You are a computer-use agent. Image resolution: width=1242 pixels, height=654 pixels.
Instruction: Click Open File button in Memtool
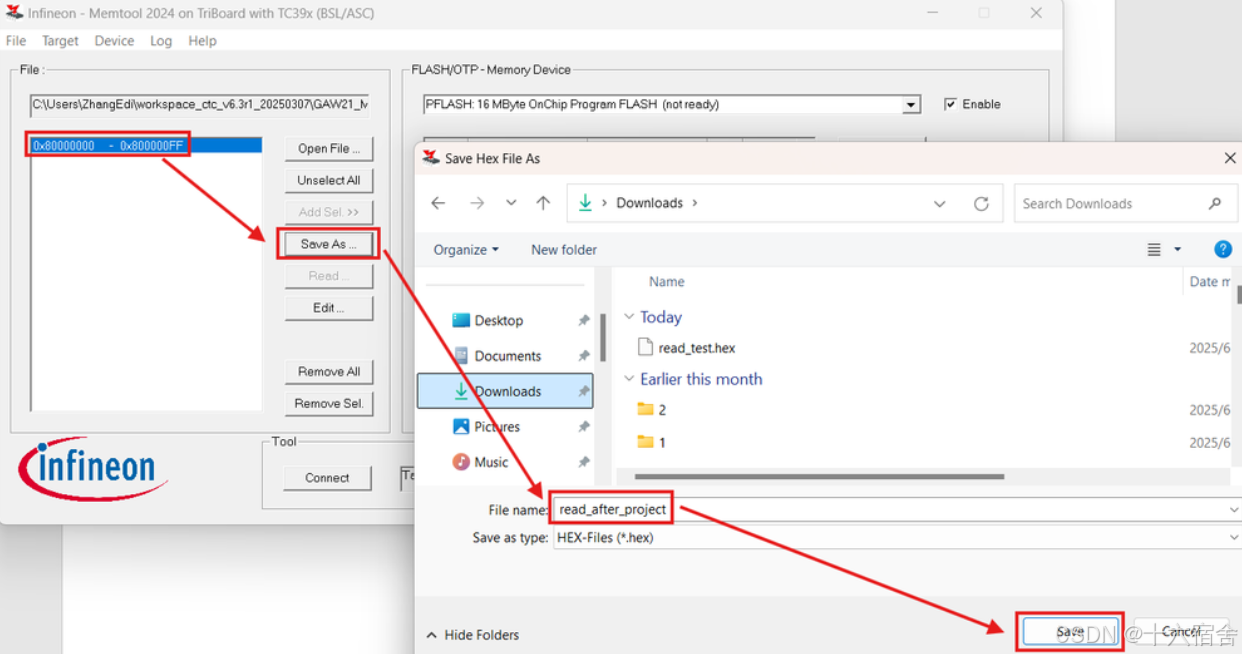pos(328,148)
